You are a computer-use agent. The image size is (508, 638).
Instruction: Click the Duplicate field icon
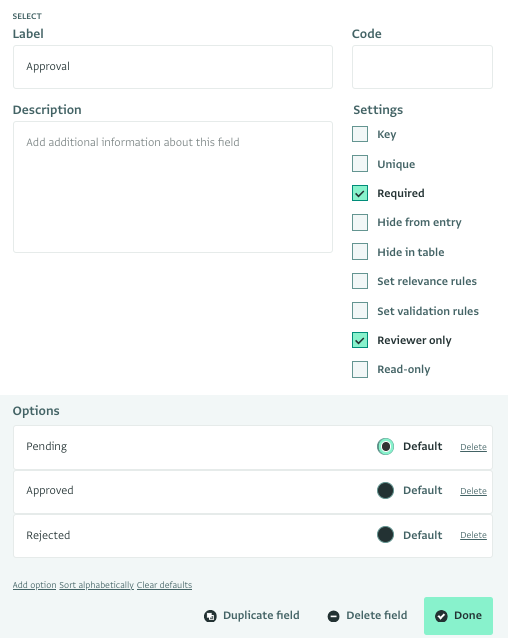pyautogui.click(x=210, y=616)
